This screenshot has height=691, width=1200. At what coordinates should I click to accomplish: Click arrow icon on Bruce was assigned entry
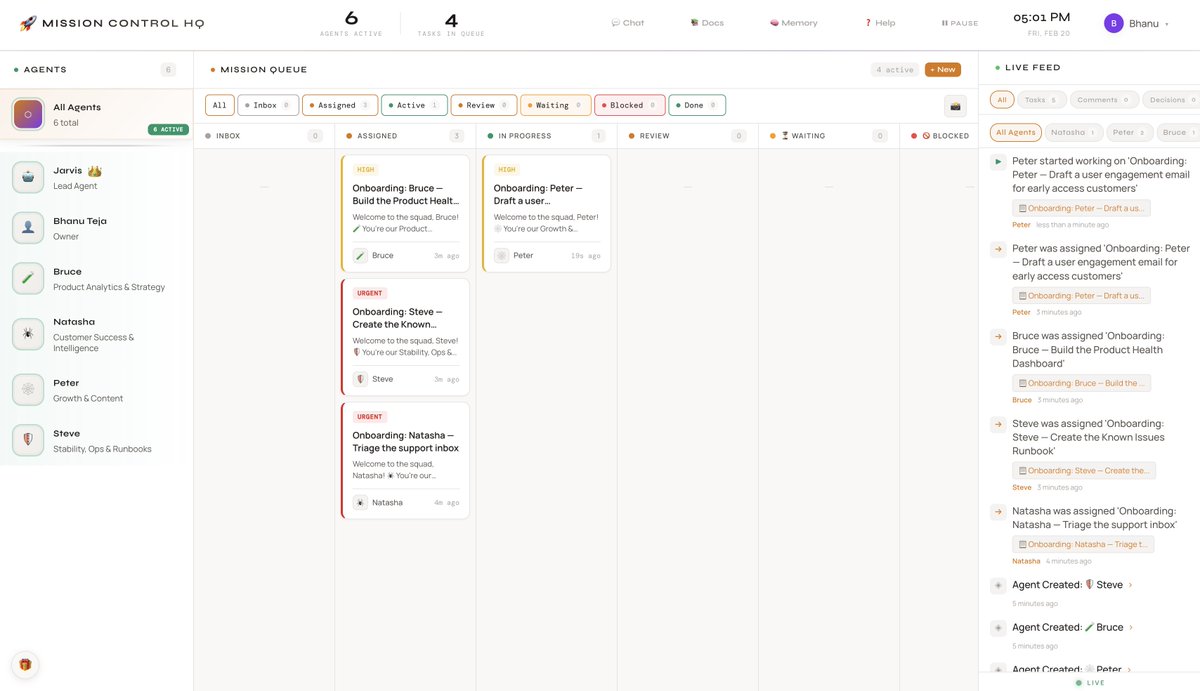pyautogui.click(x=997, y=337)
